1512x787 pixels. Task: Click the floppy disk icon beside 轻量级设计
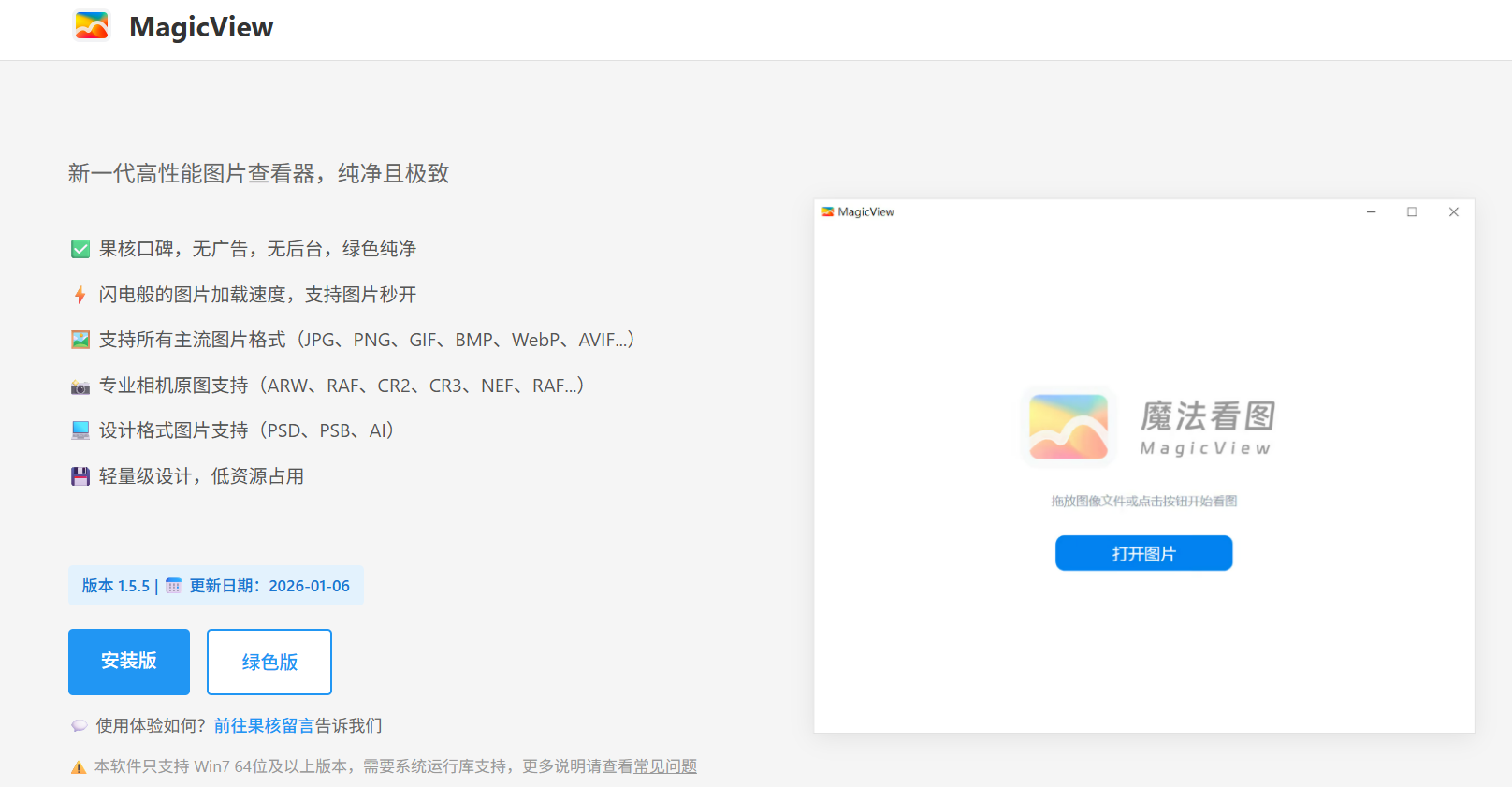point(80,476)
